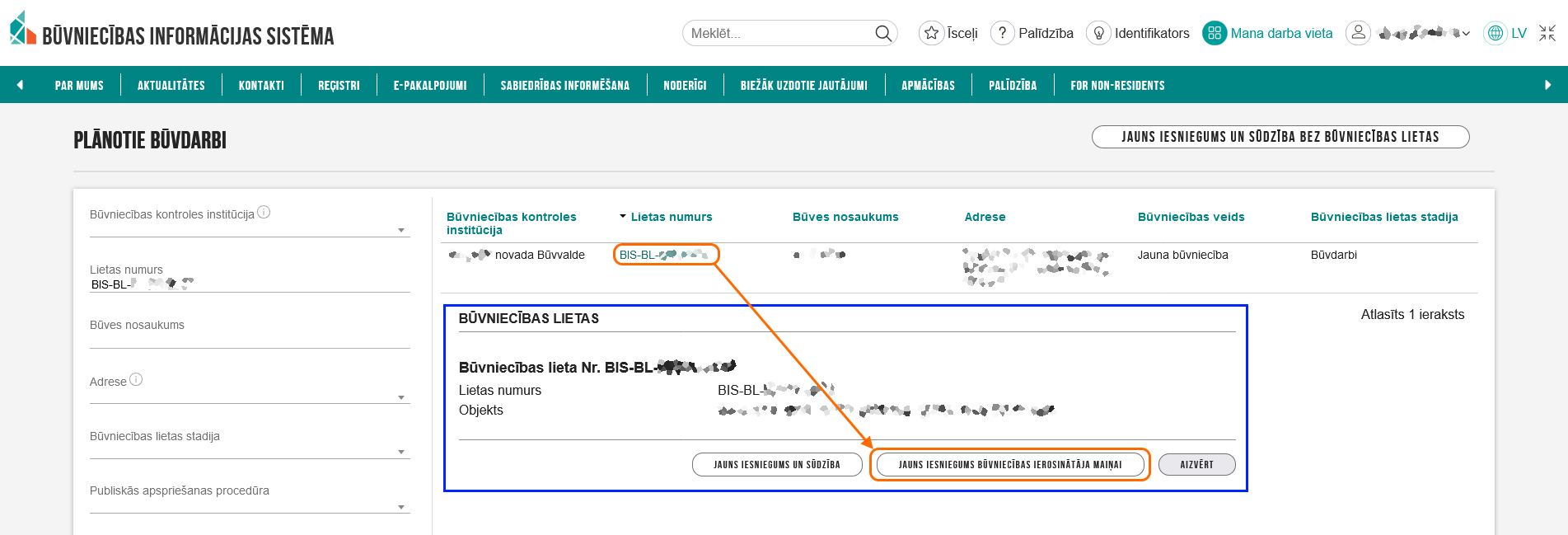
Task: Expand the Būvniecības lietas stadija filter dropdown
Action: [401, 452]
